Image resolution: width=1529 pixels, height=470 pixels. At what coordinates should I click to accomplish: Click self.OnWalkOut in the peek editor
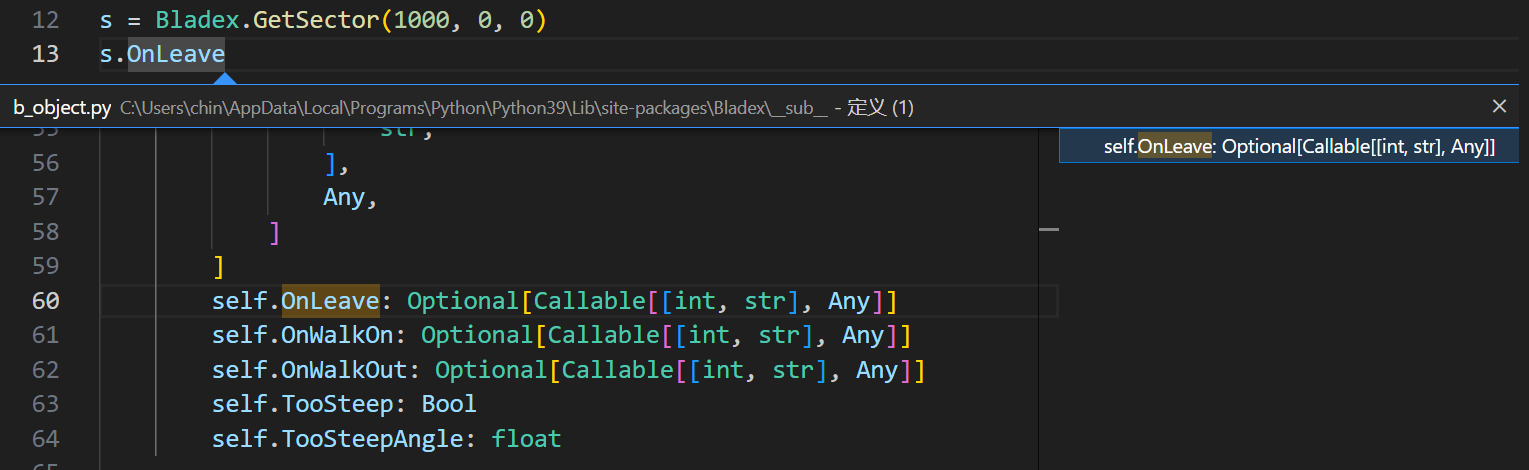pos(316,370)
